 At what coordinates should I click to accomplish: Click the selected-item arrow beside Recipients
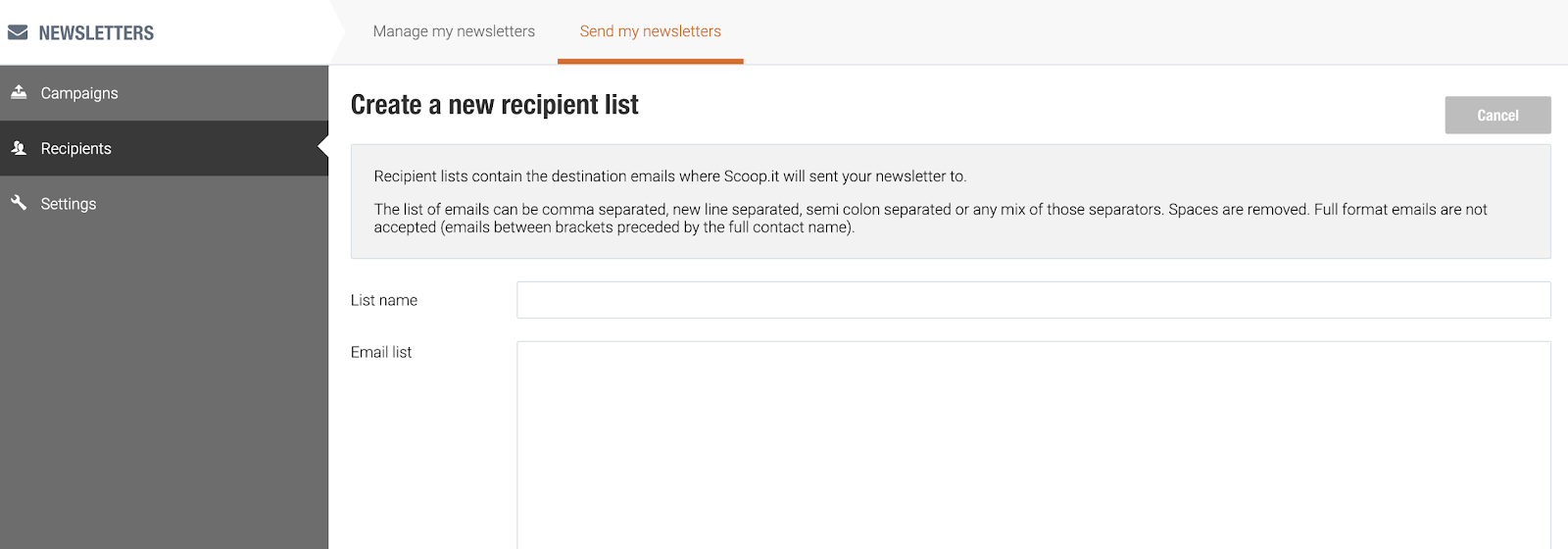point(323,148)
